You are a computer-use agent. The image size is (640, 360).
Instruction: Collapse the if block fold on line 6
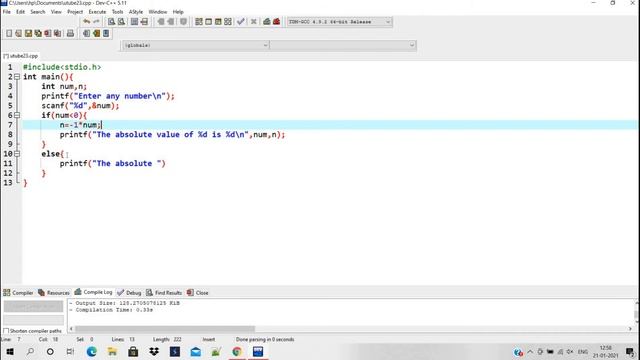tap(17, 115)
